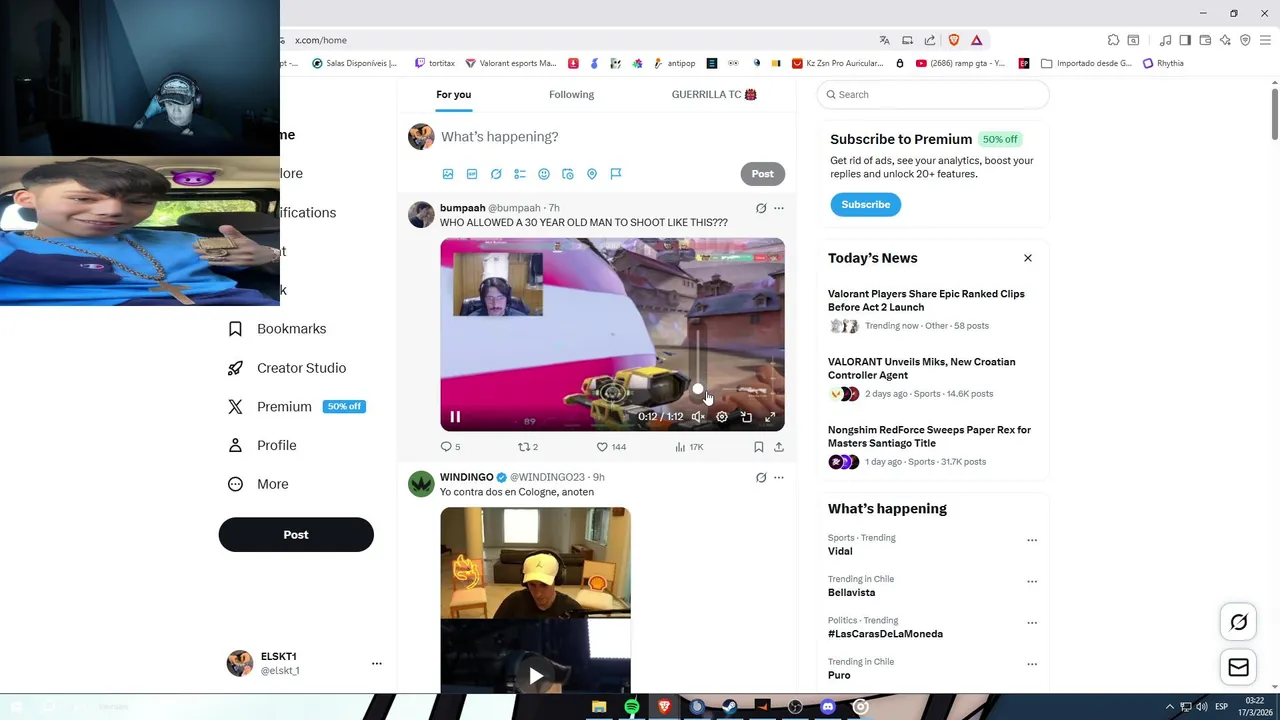Go to Profile in the sidebar
The height and width of the screenshot is (720, 1280).
point(263,446)
